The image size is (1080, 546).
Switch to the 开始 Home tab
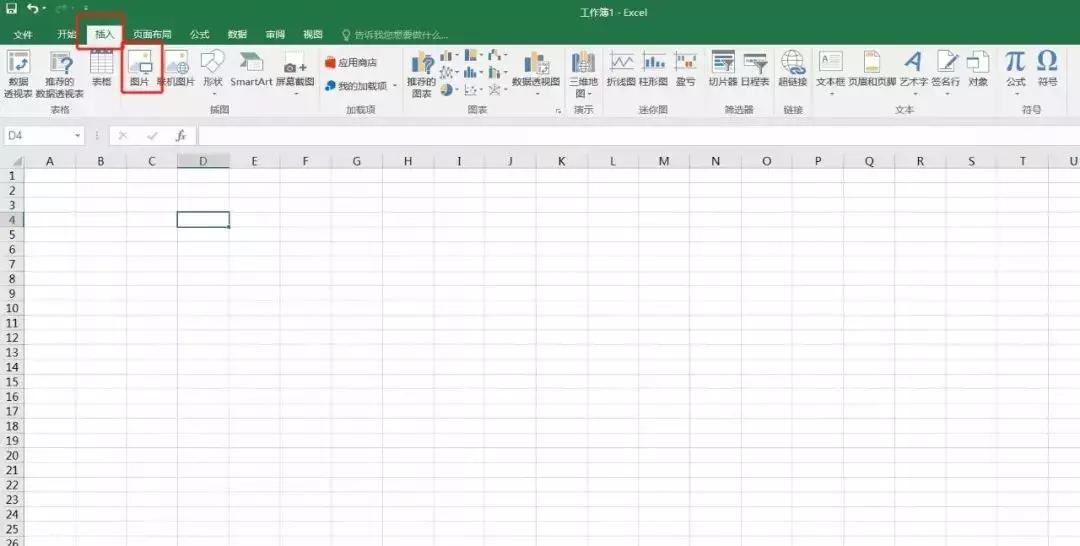[66, 34]
